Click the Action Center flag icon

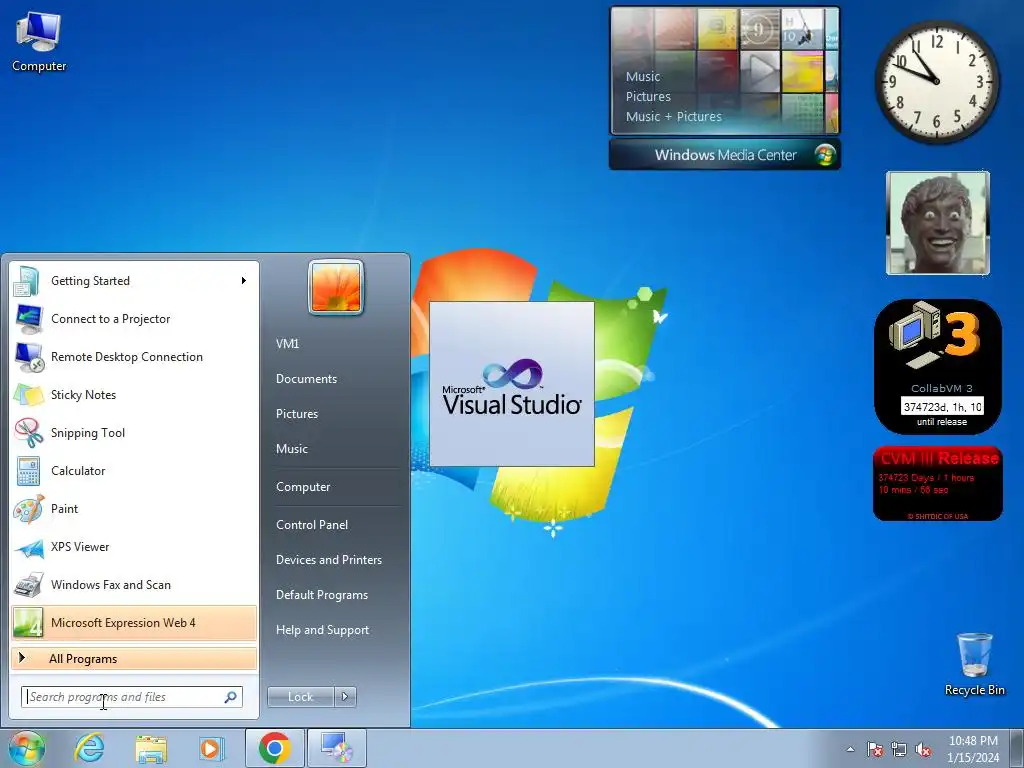875,749
